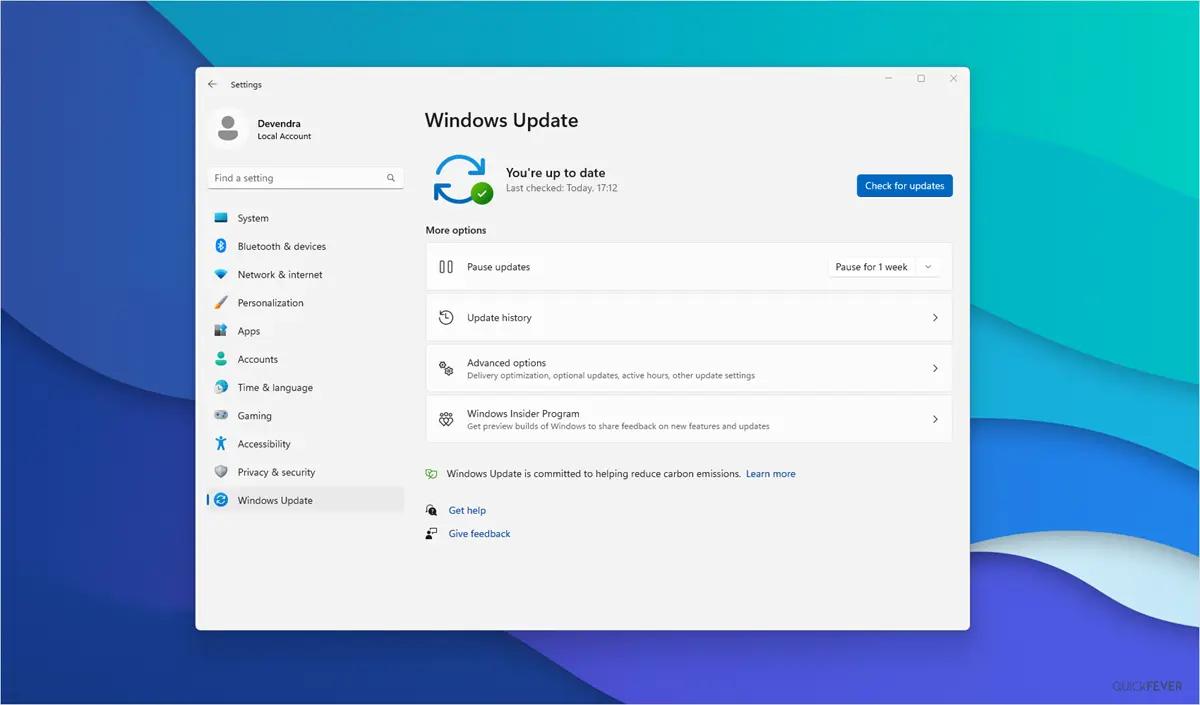This screenshot has height=705, width=1200.
Task: Click the More options label
Action: coord(456,230)
